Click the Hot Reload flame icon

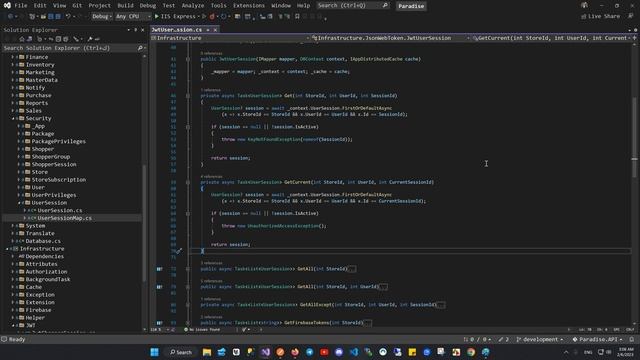pos(212,16)
